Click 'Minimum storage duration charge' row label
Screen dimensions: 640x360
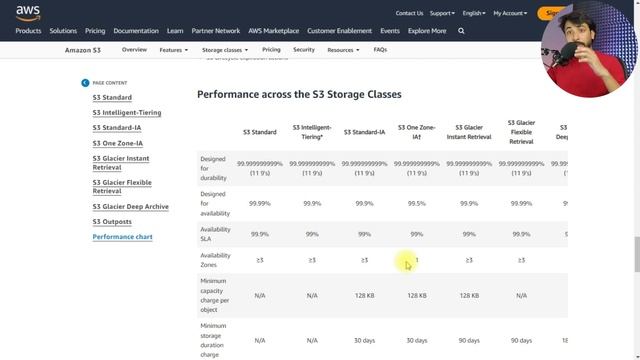click(213, 340)
